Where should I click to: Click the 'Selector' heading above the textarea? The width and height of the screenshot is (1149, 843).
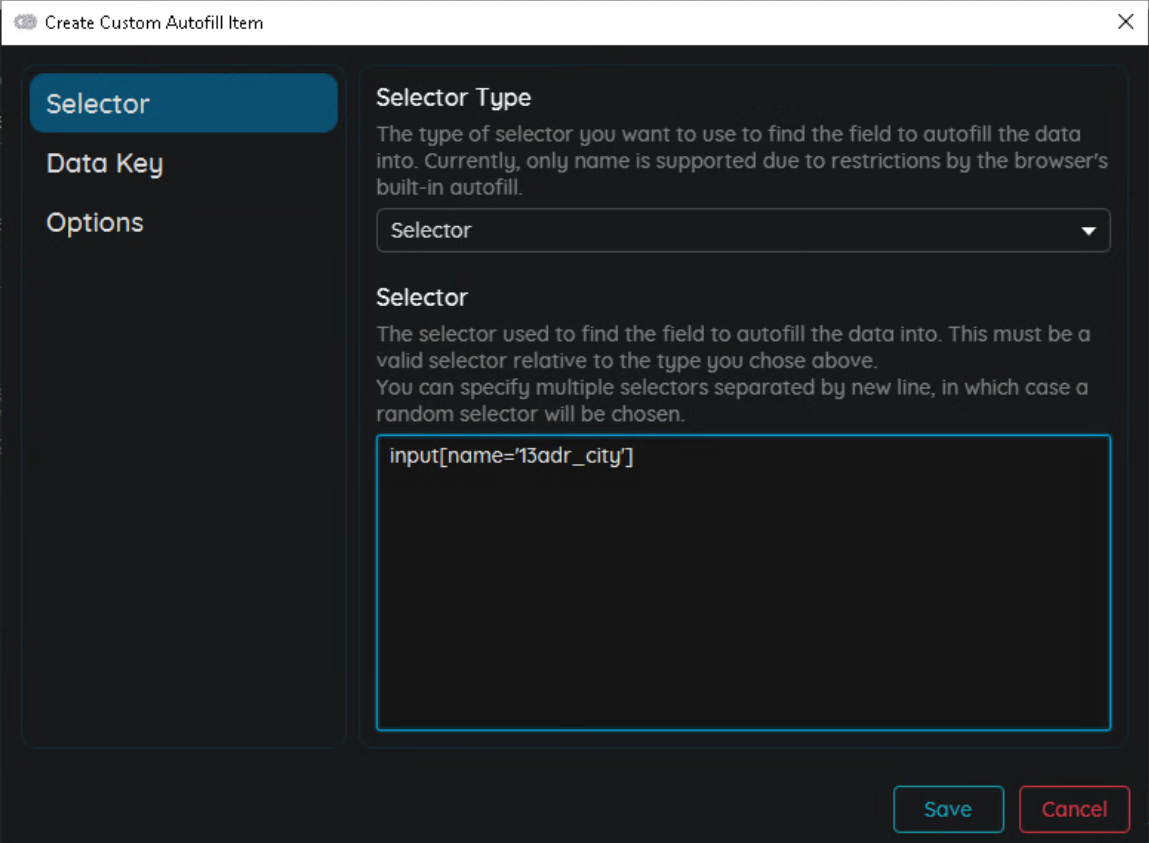click(x=421, y=298)
